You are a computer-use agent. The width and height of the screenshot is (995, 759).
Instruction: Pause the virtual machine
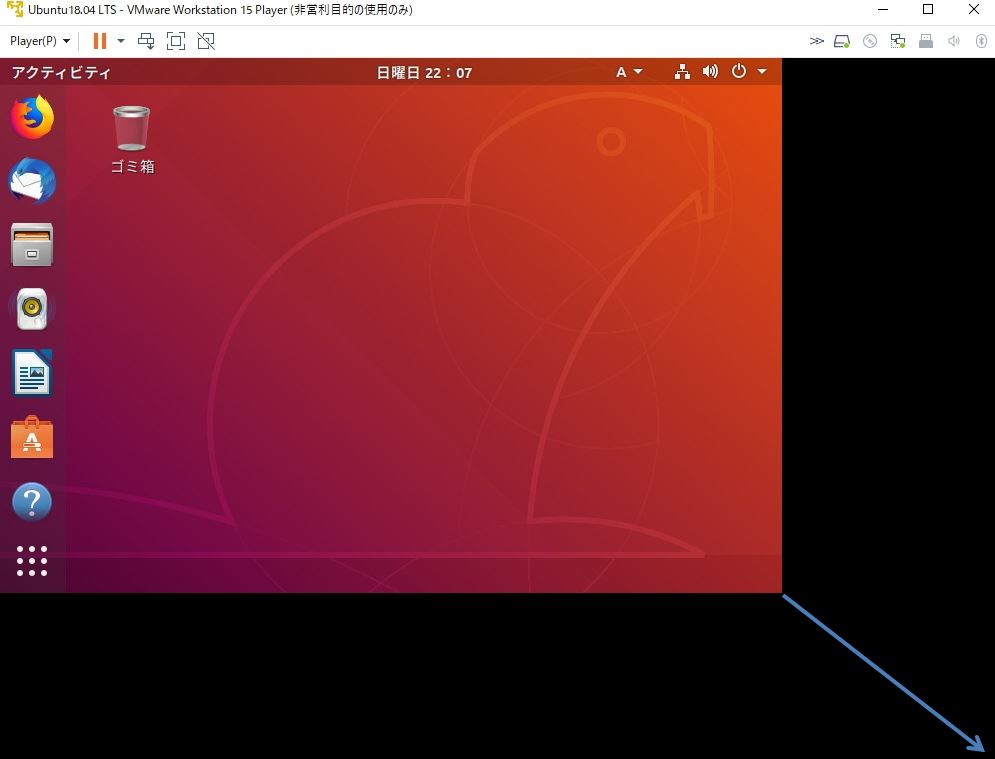[x=100, y=41]
